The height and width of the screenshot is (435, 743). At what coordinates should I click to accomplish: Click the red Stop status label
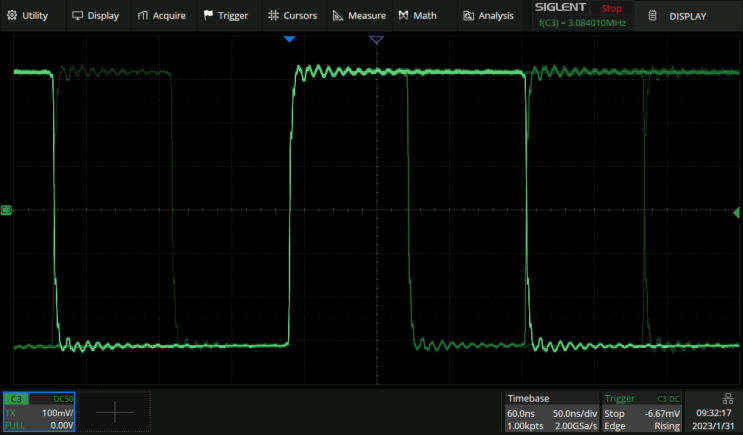point(610,8)
